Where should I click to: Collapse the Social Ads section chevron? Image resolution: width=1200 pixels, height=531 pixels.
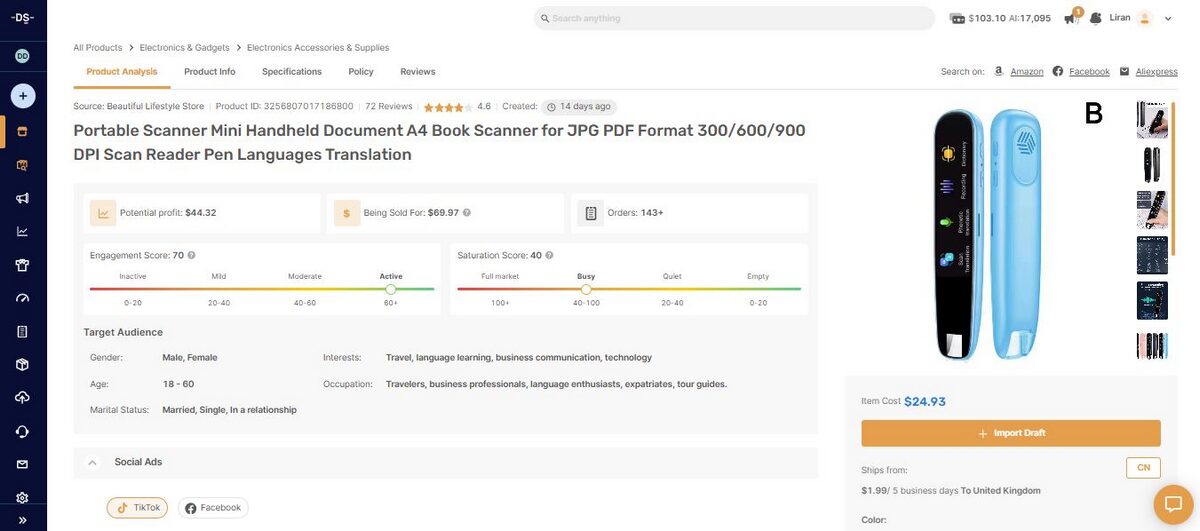pos(92,462)
